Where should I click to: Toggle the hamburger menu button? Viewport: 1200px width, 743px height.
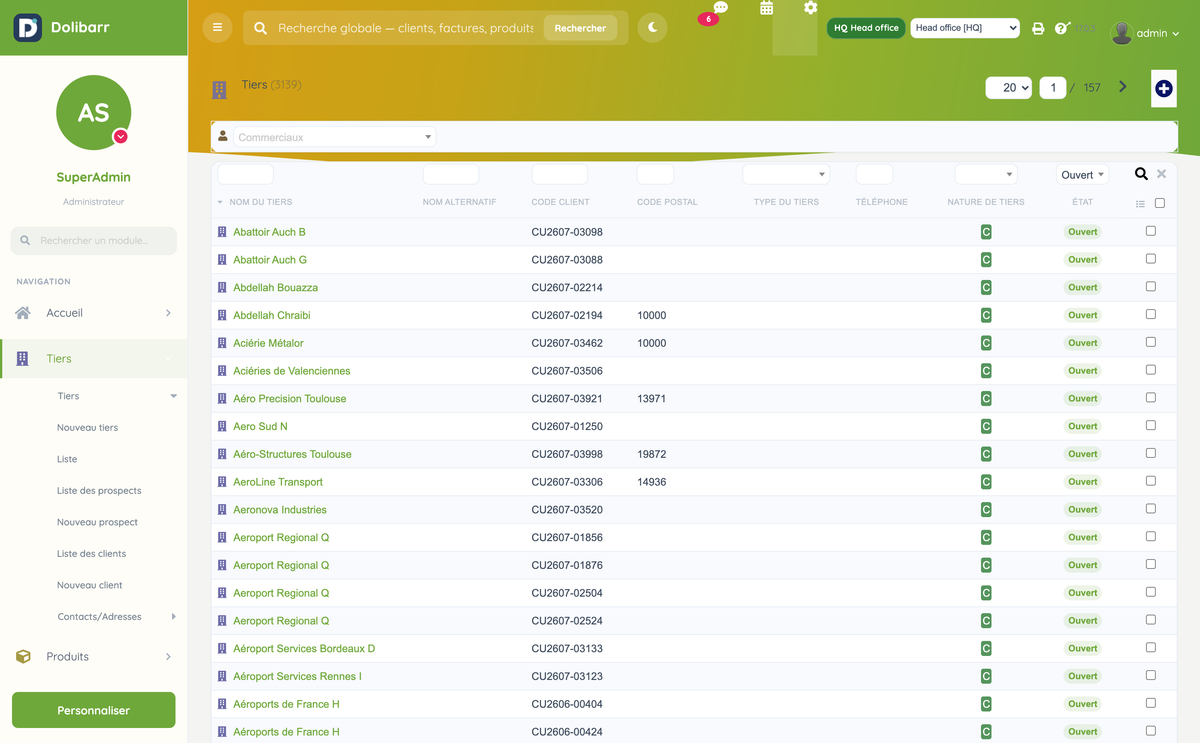[x=217, y=28]
